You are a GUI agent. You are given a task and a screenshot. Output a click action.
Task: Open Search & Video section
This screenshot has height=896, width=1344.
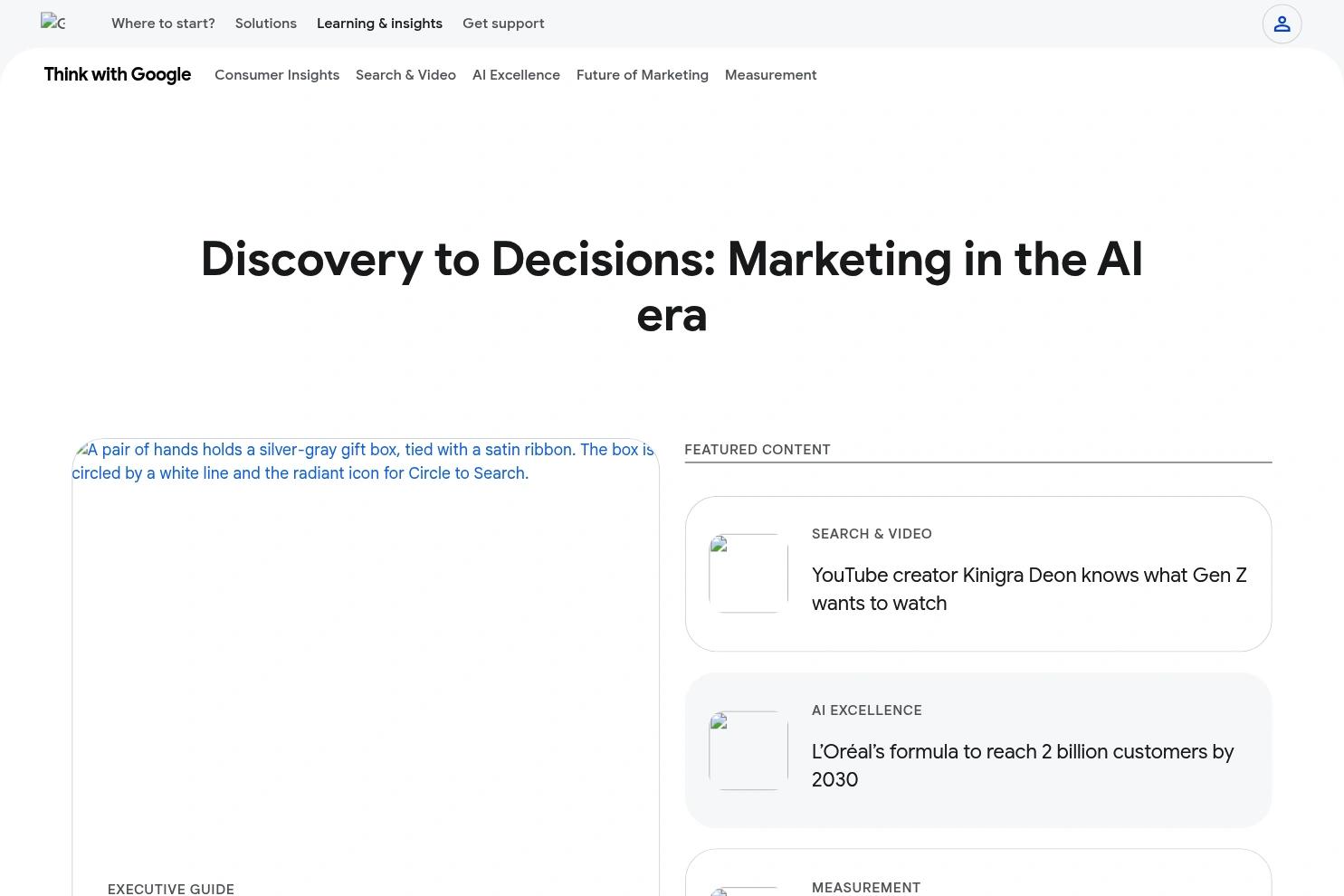[x=405, y=75]
